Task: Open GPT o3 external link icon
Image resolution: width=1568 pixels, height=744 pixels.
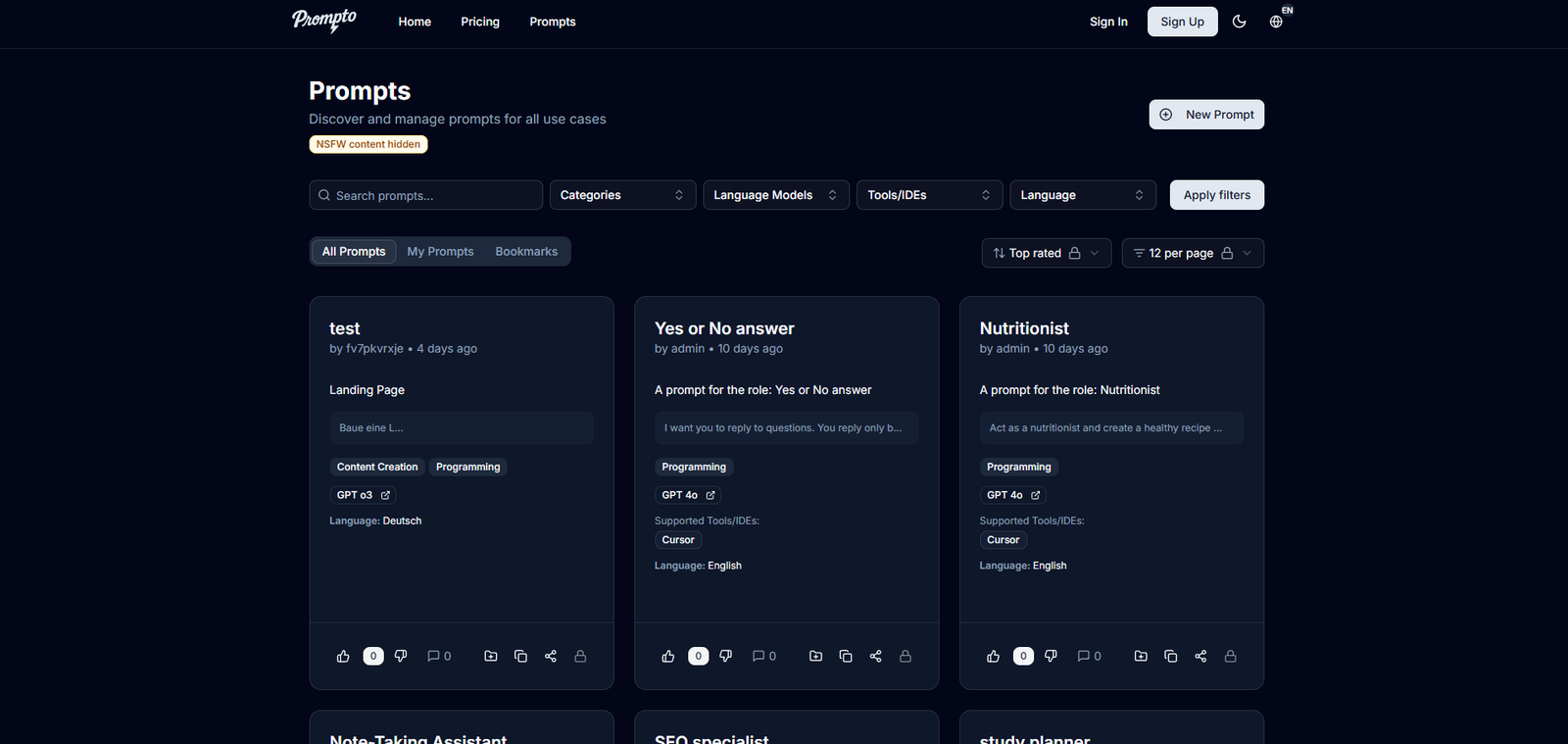Action: pyautogui.click(x=385, y=496)
